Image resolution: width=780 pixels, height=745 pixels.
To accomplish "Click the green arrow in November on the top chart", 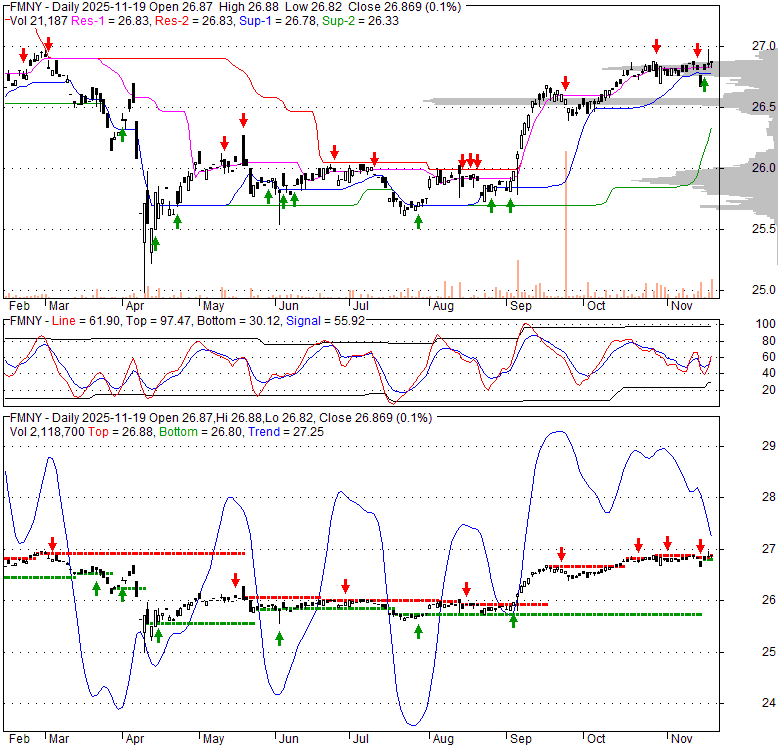I will click(704, 85).
